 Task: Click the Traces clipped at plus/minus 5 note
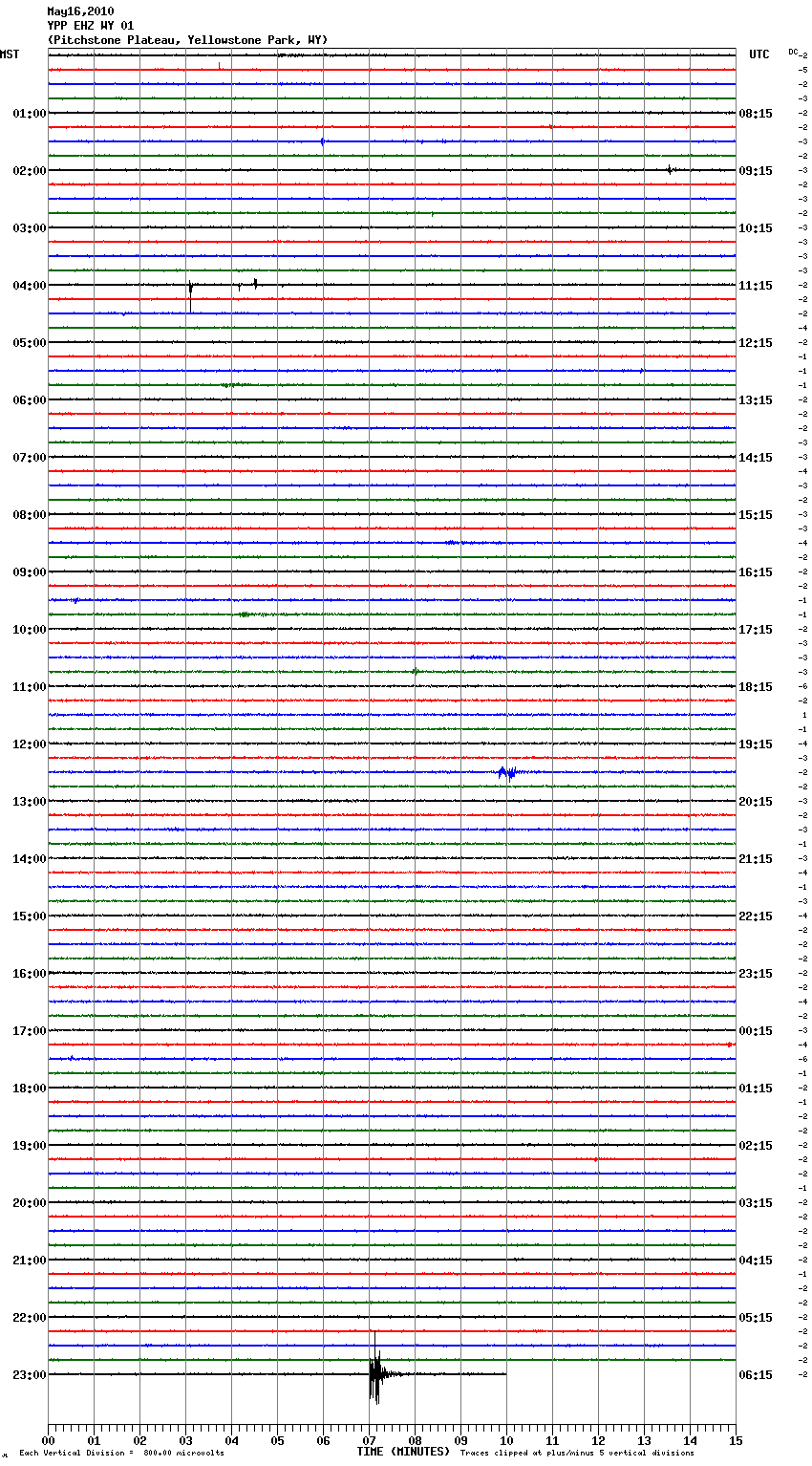coord(577,1454)
